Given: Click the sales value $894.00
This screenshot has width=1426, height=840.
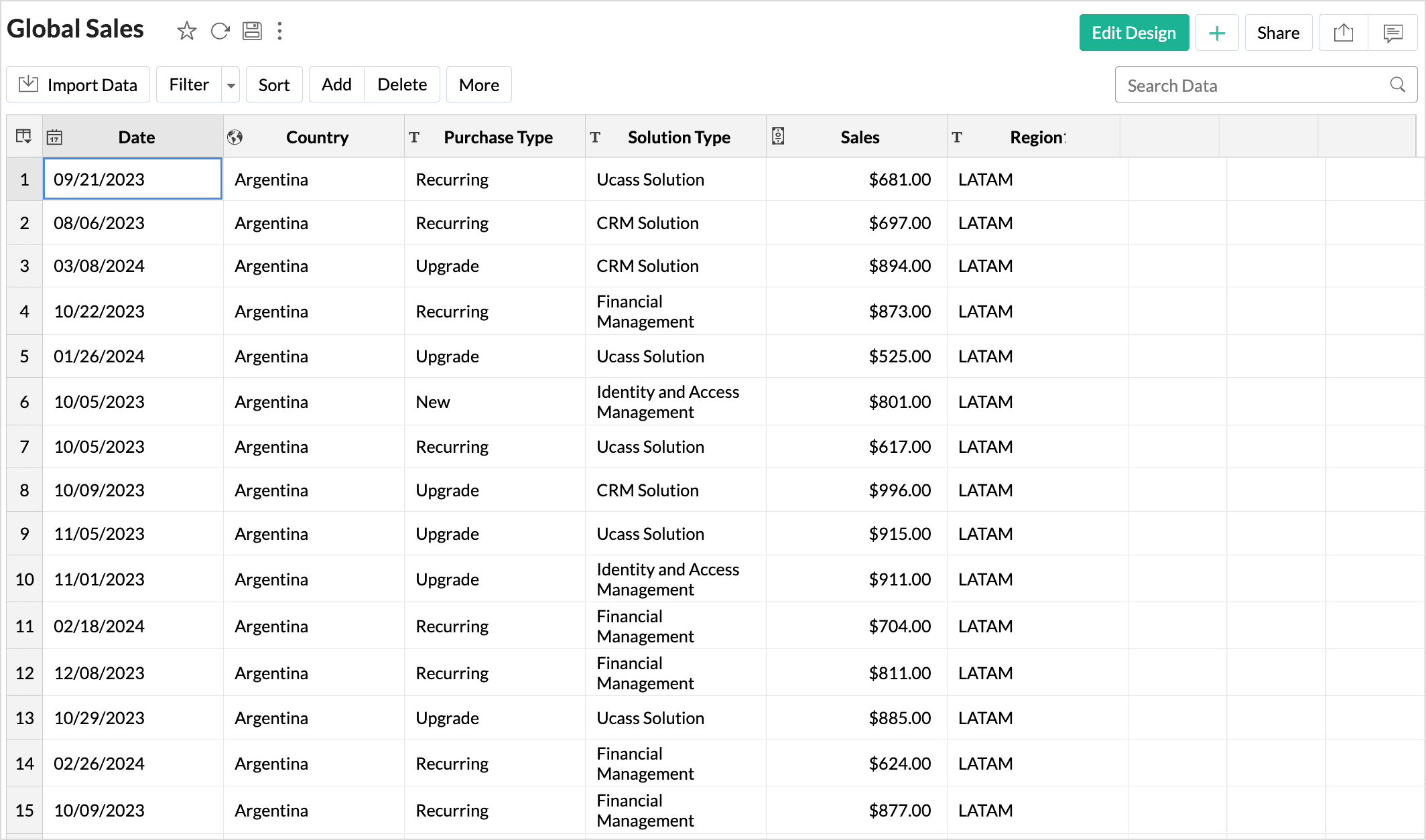Looking at the screenshot, I should 899,266.
